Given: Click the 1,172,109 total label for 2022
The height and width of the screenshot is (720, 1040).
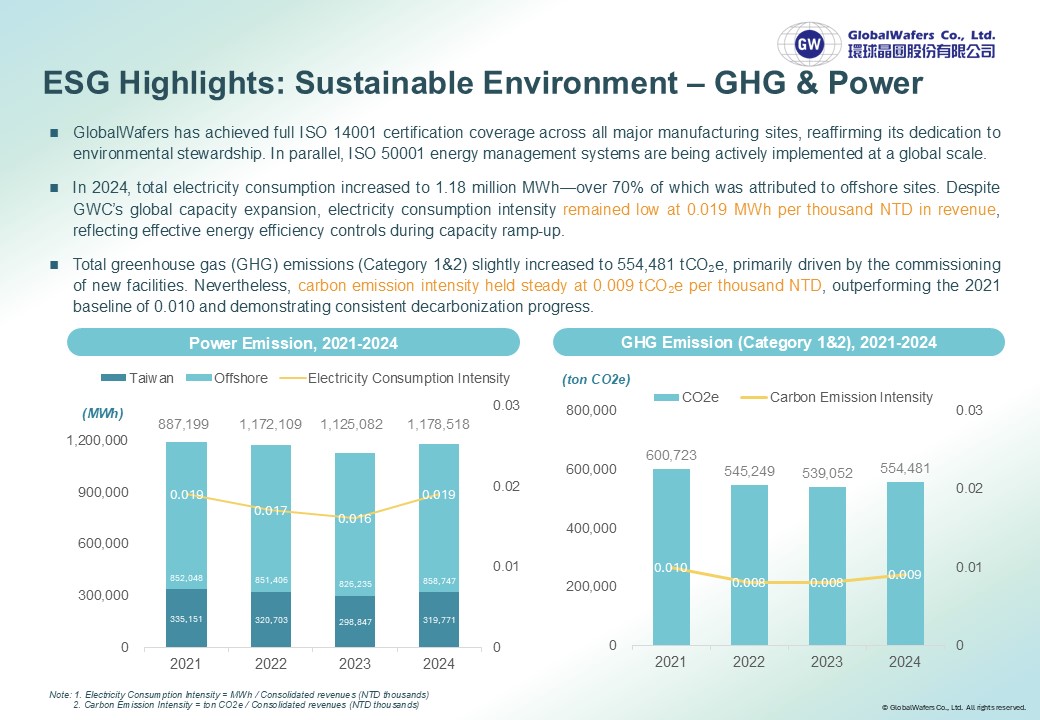Looking at the screenshot, I should click(x=271, y=424).
